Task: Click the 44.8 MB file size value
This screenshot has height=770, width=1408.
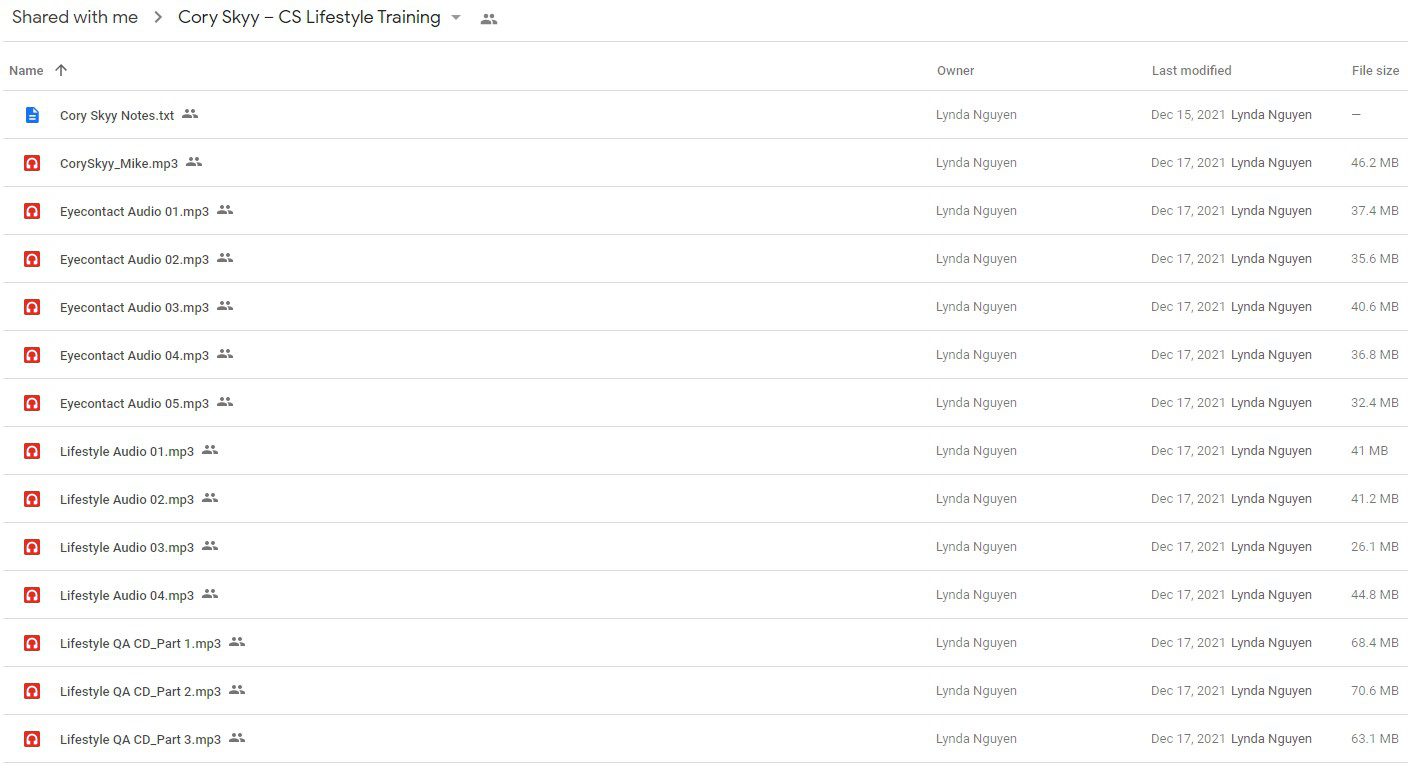Action: pyautogui.click(x=1374, y=595)
